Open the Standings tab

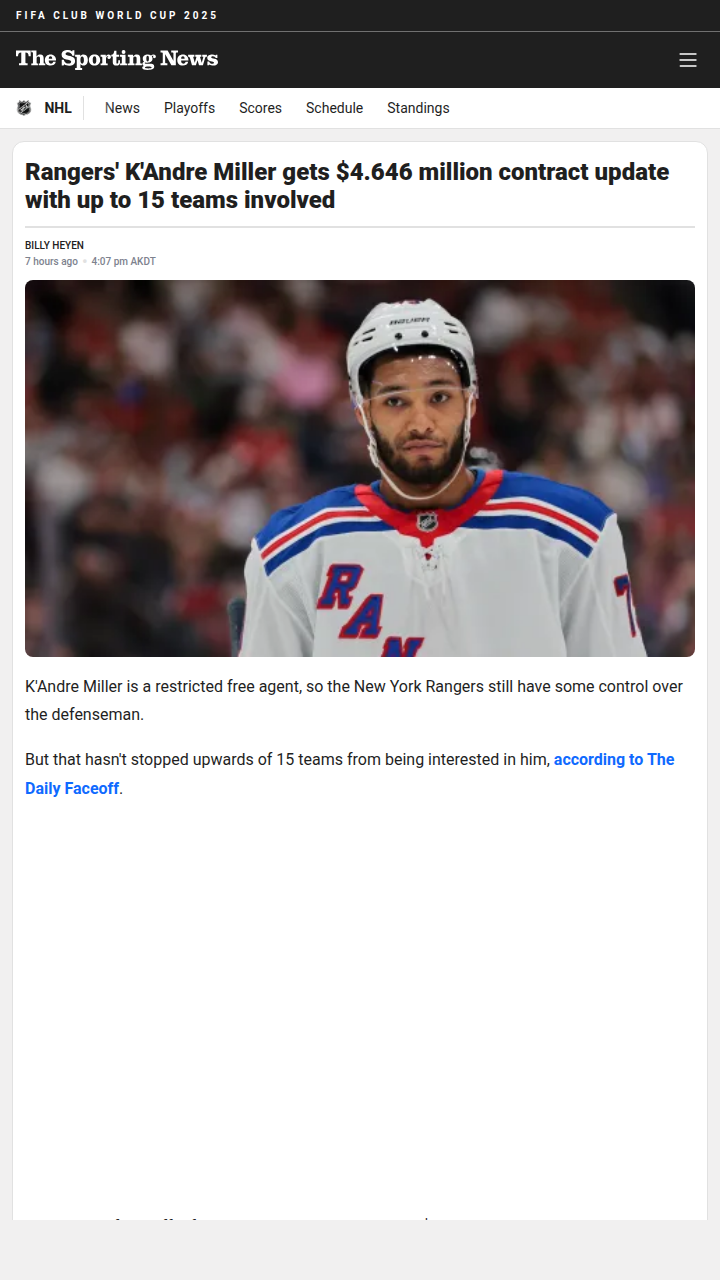[418, 108]
